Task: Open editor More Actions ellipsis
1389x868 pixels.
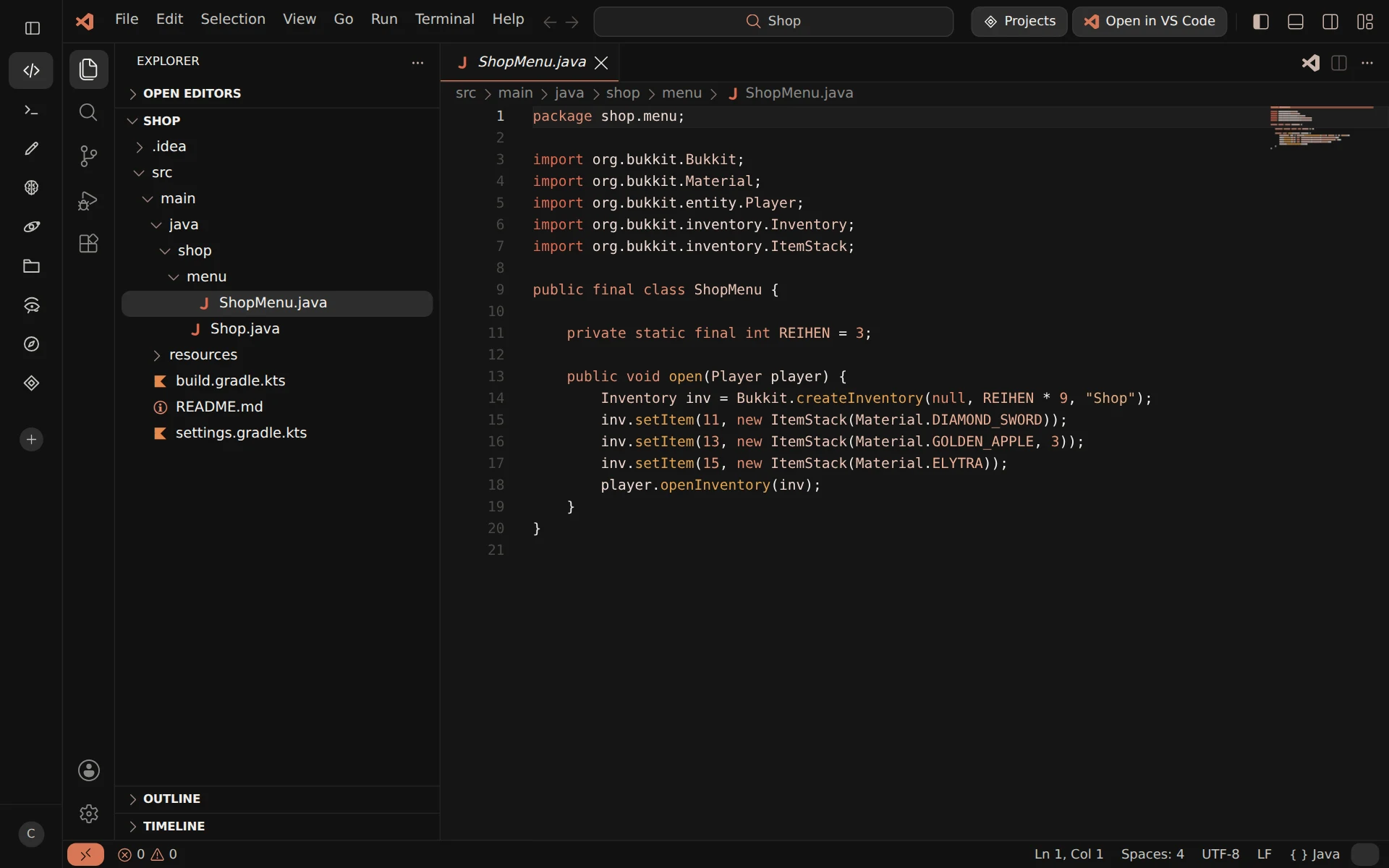Action: (1367, 63)
